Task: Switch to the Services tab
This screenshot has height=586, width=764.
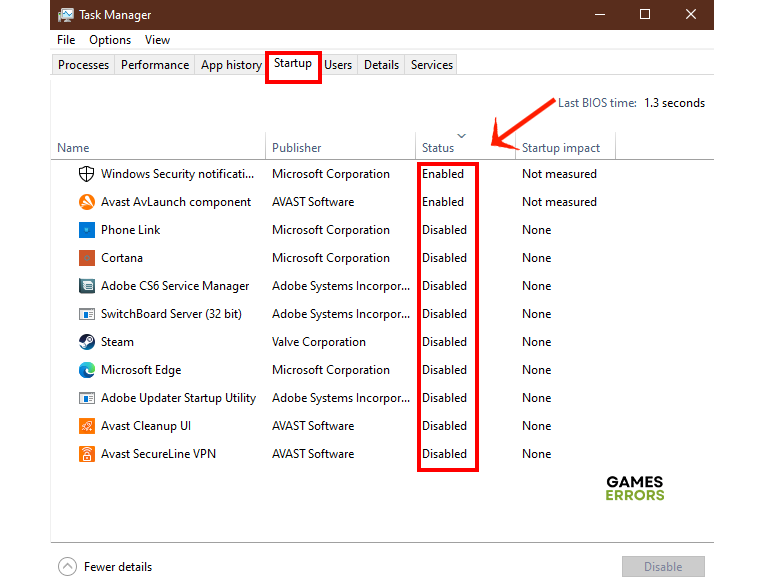Action: coord(432,65)
